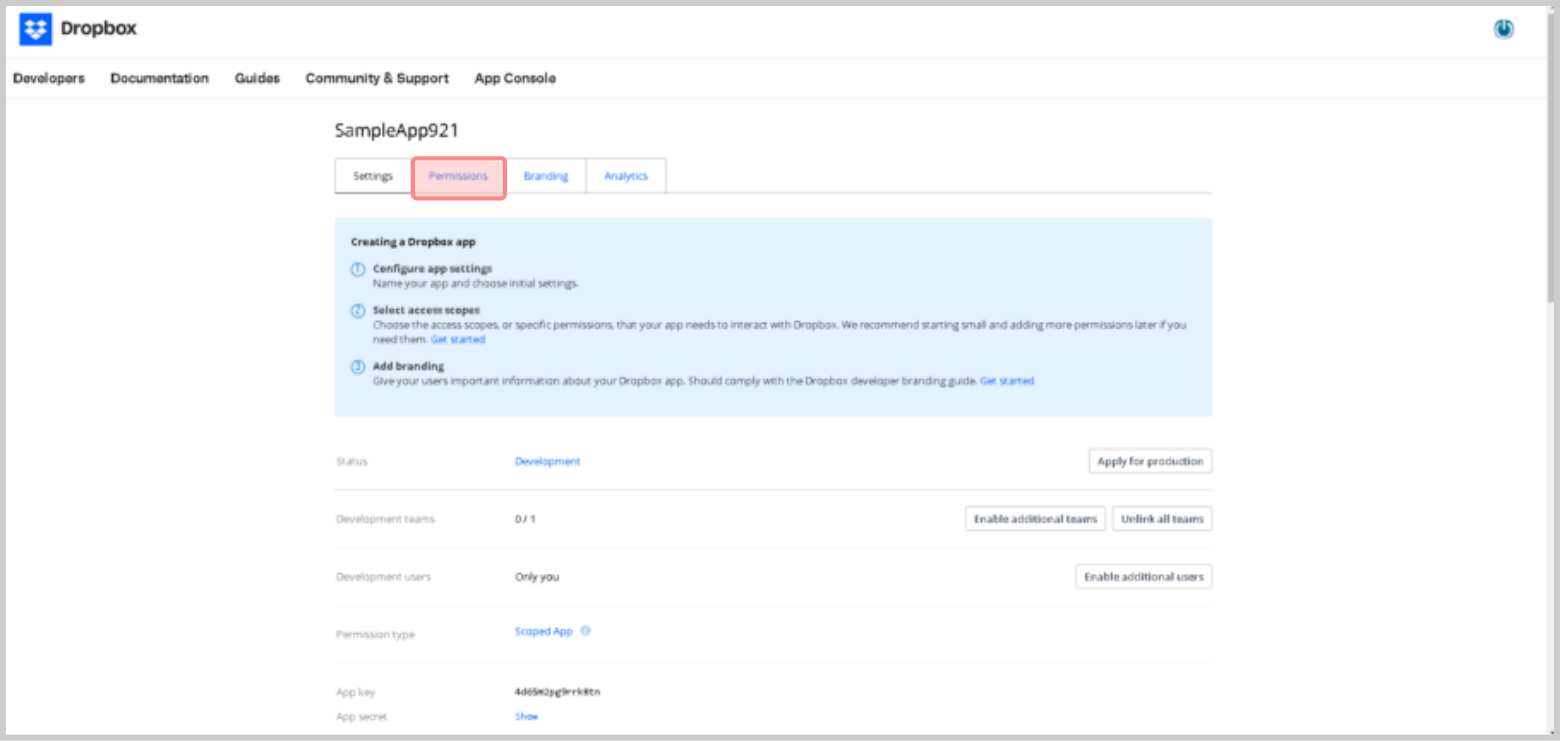This screenshot has height=741, width=1560.
Task: Click the 'Select access scopes' step text
Action: pos(426,311)
